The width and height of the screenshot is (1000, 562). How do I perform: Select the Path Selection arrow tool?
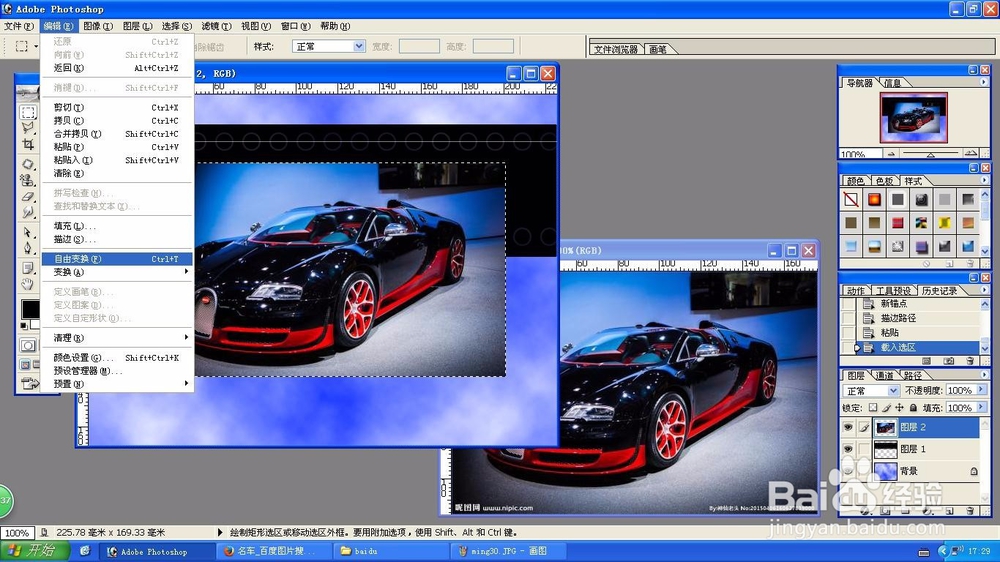click(27, 232)
